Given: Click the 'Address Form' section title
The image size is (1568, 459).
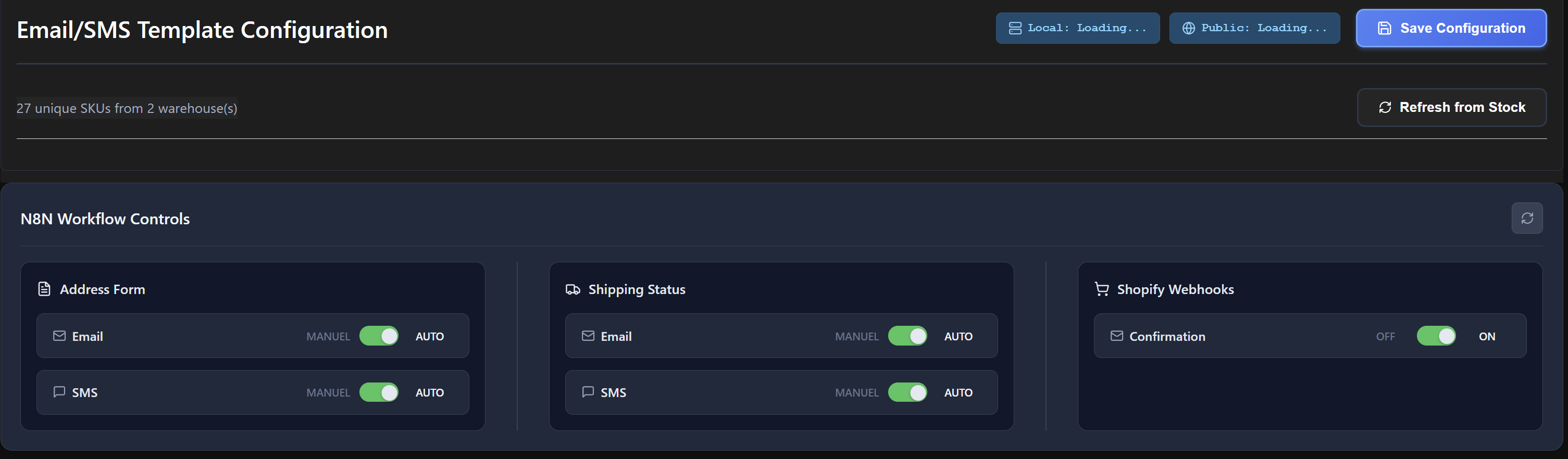Looking at the screenshot, I should [102, 289].
